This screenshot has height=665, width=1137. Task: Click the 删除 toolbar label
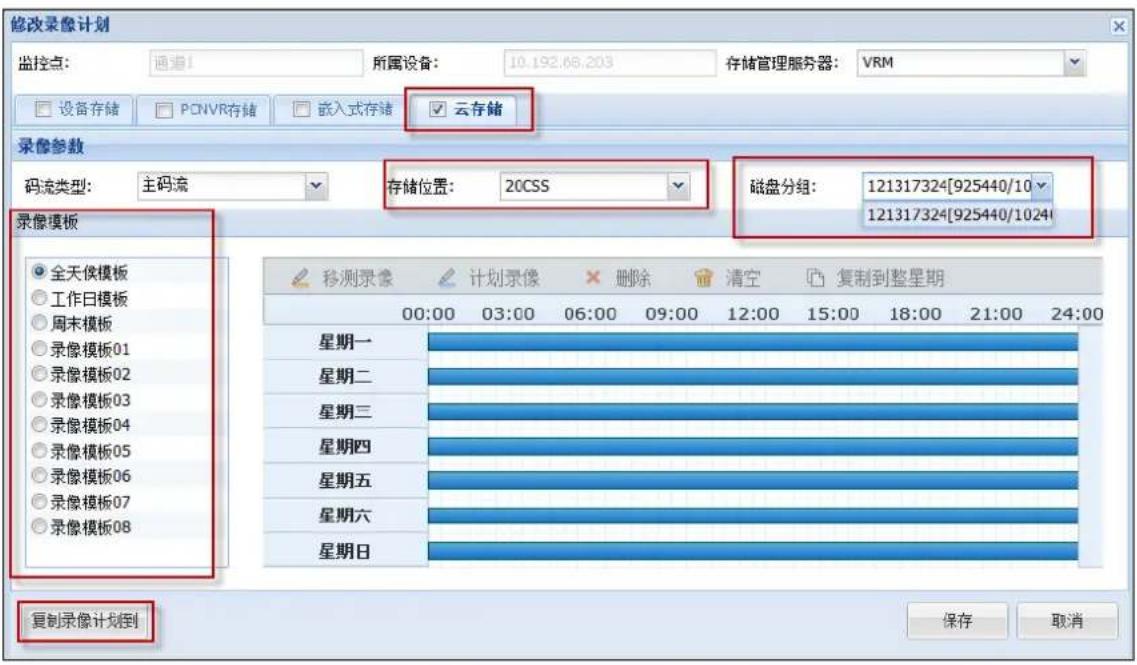pyautogui.click(x=633, y=278)
